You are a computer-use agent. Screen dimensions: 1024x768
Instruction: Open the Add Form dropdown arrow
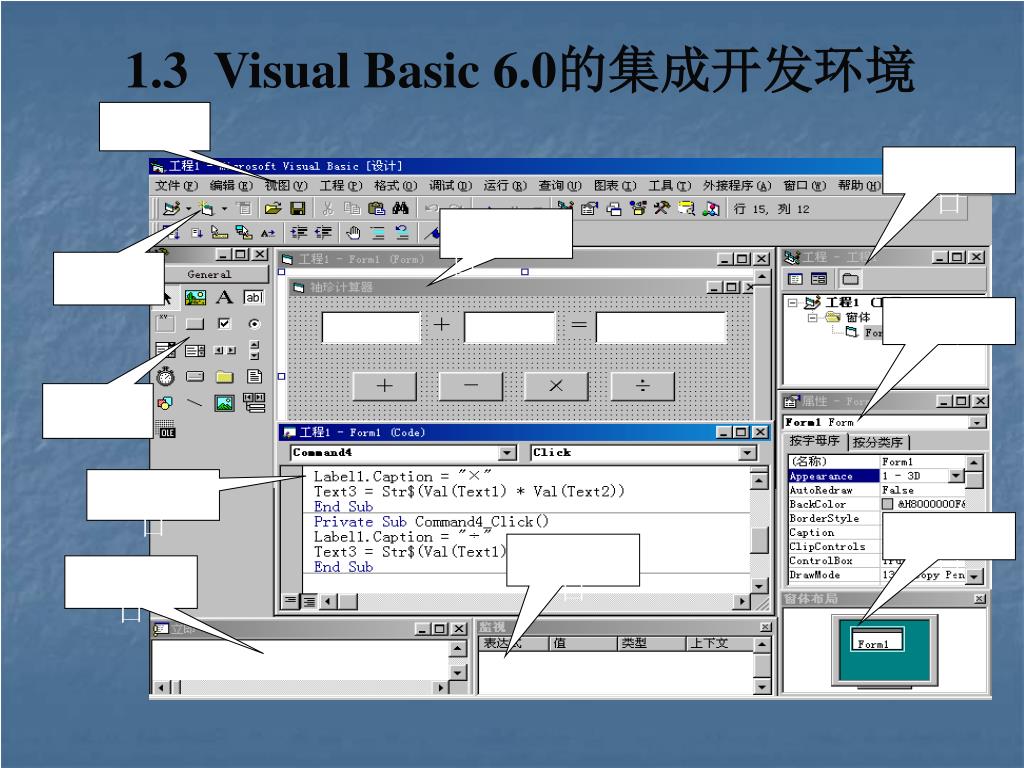224,209
